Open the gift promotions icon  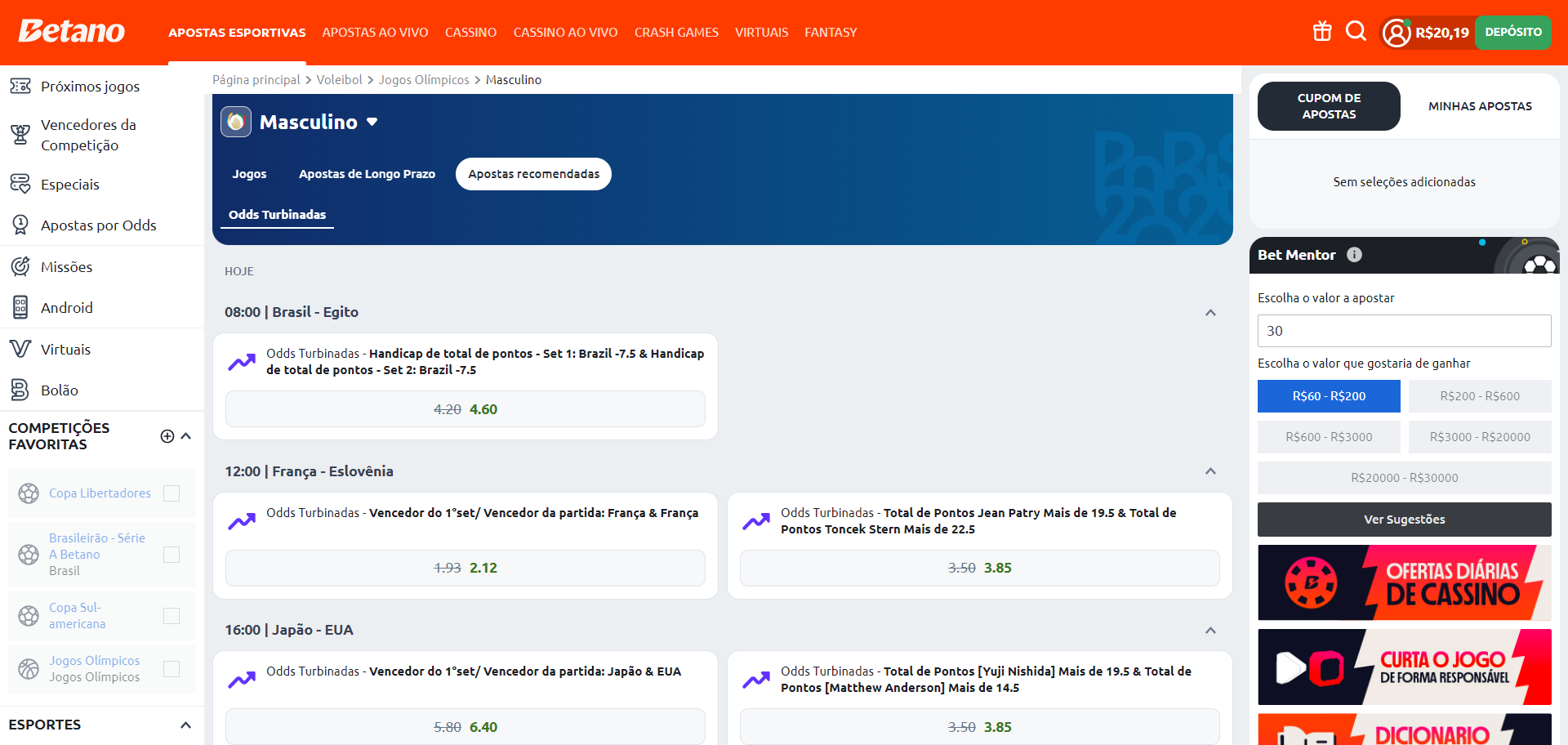[1321, 32]
